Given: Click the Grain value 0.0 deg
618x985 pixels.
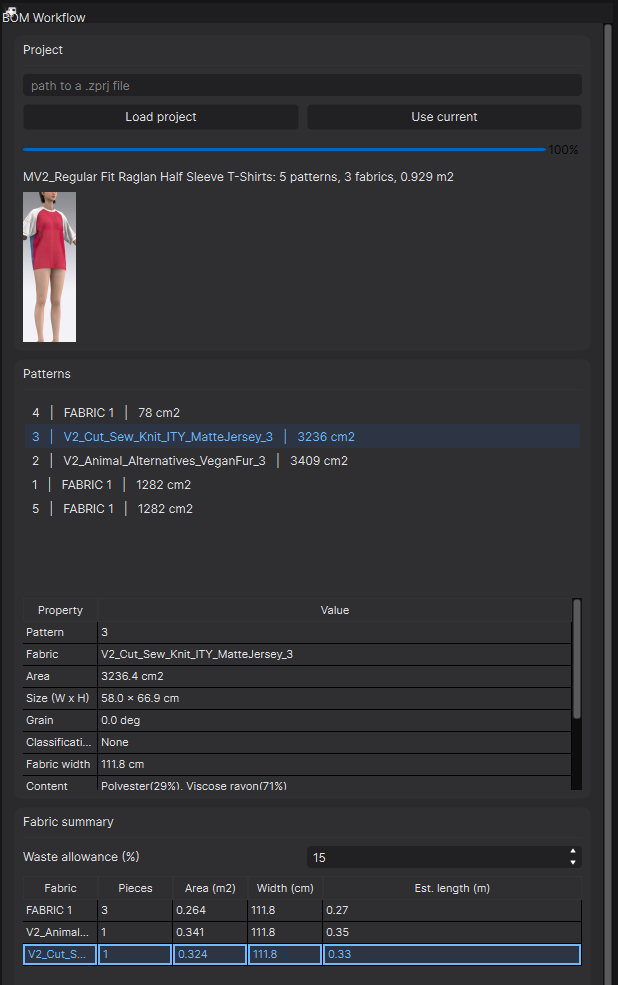Looking at the screenshot, I should (335, 720).
